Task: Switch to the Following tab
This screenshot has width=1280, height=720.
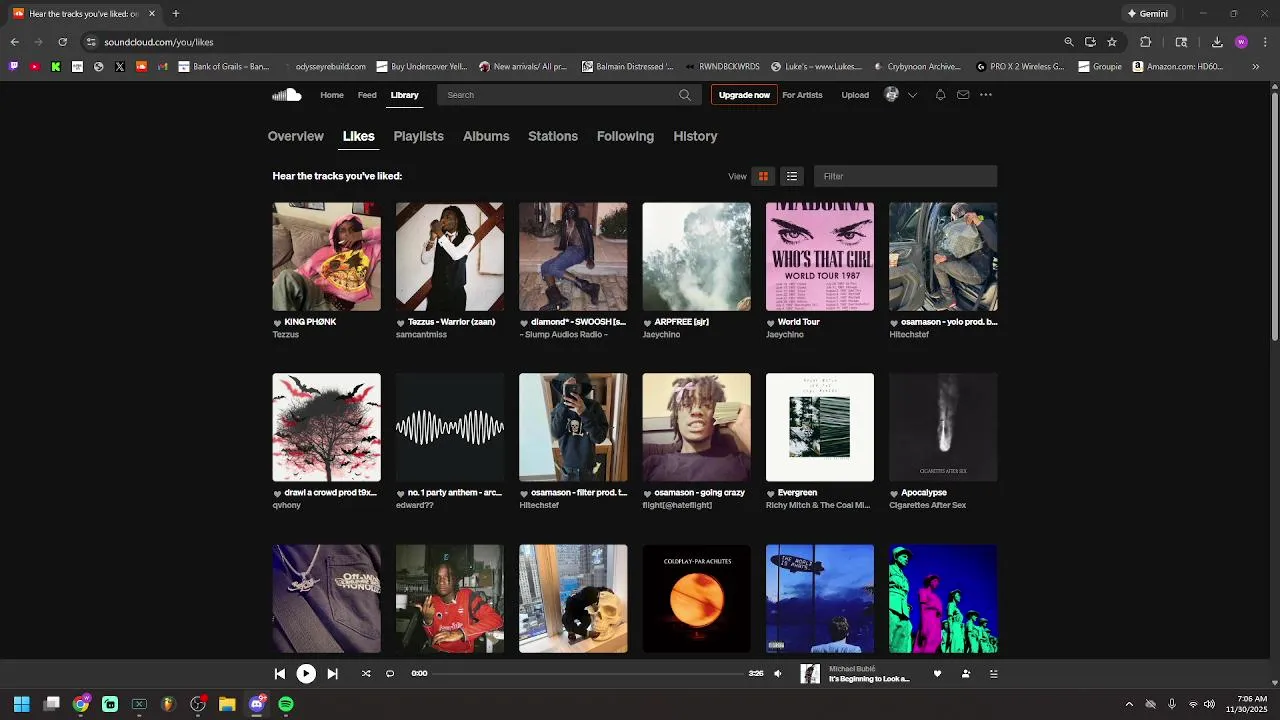Action: click(x=625, y=136)
